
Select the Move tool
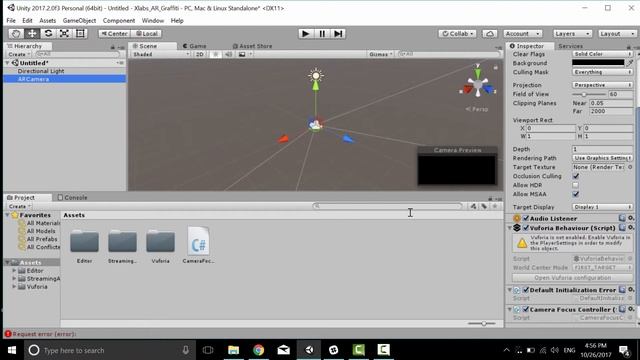[x=32, y=33]
